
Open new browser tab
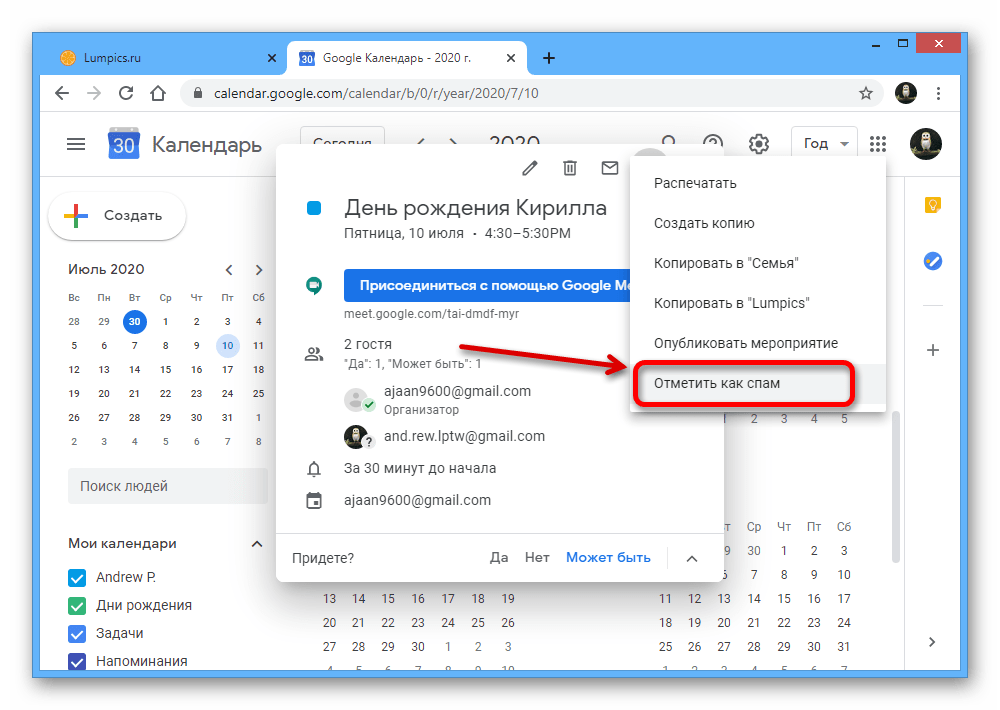[548, 58]
